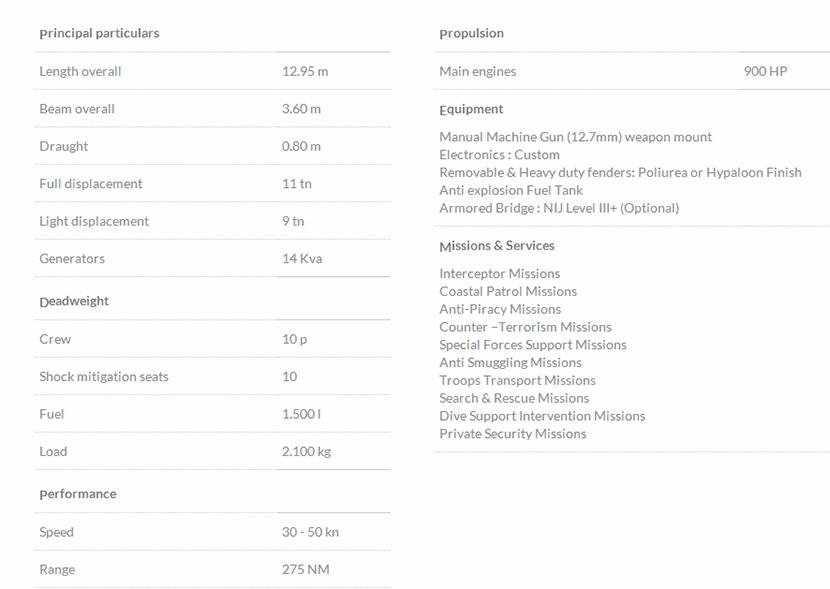Click the Range value 275 NM

coord(305,570)
